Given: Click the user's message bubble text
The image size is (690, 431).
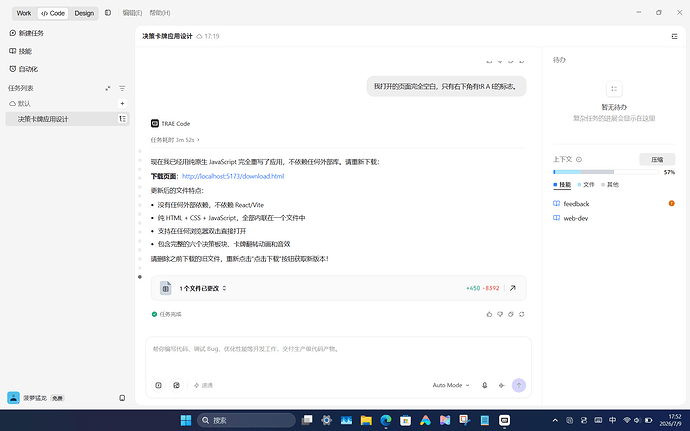Looking at the screenshot, I should pyautogui.click(x=446, y=87).
